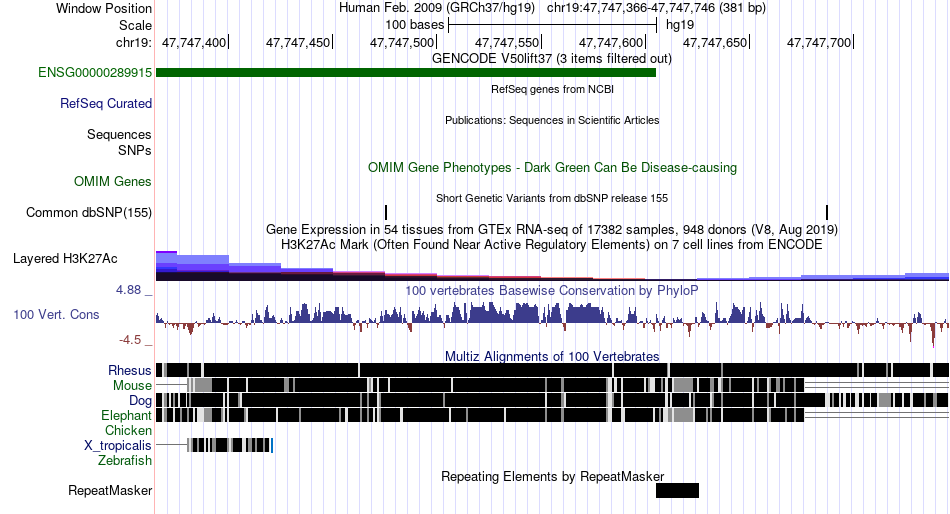Viewport: 950px width, 514px height.
Task: Click the 4.88 upper conservation scale value
Action: tap(128, 290)
